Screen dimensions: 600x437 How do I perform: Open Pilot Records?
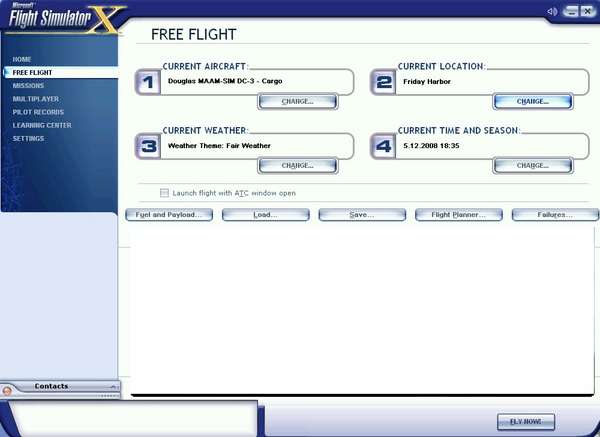(38, 112)
